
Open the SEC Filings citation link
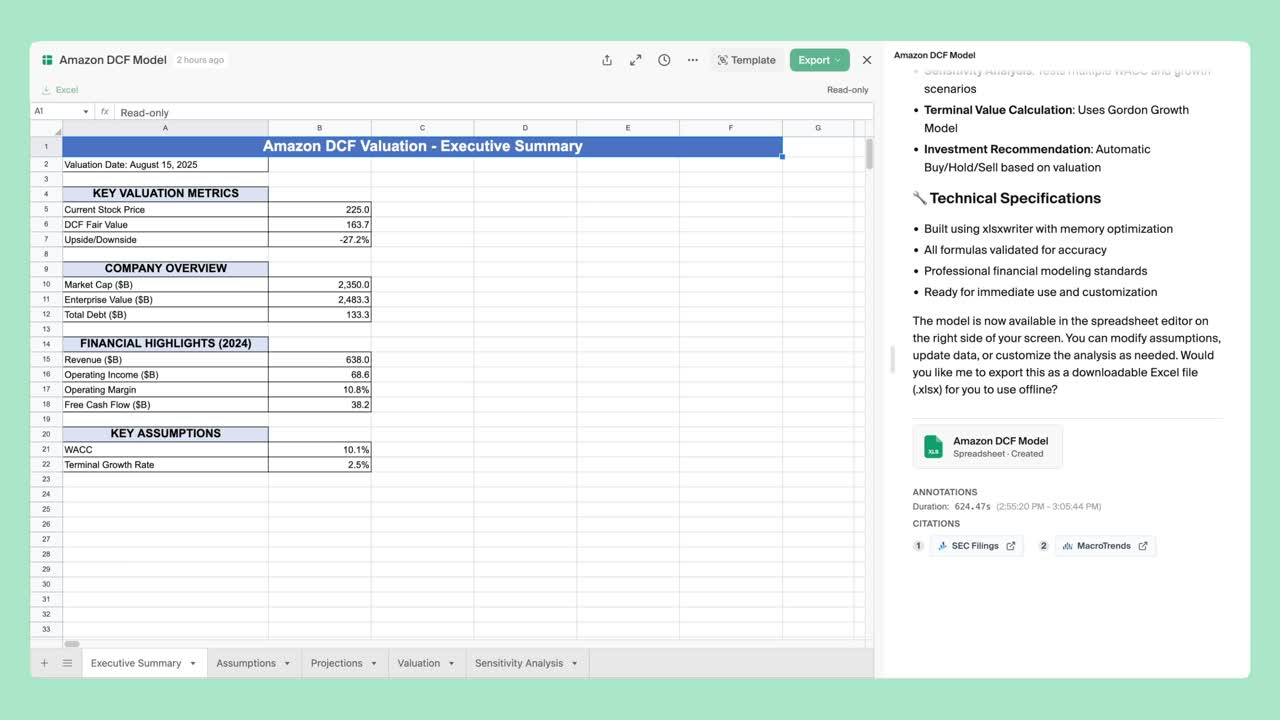click(x=977, y=546)
